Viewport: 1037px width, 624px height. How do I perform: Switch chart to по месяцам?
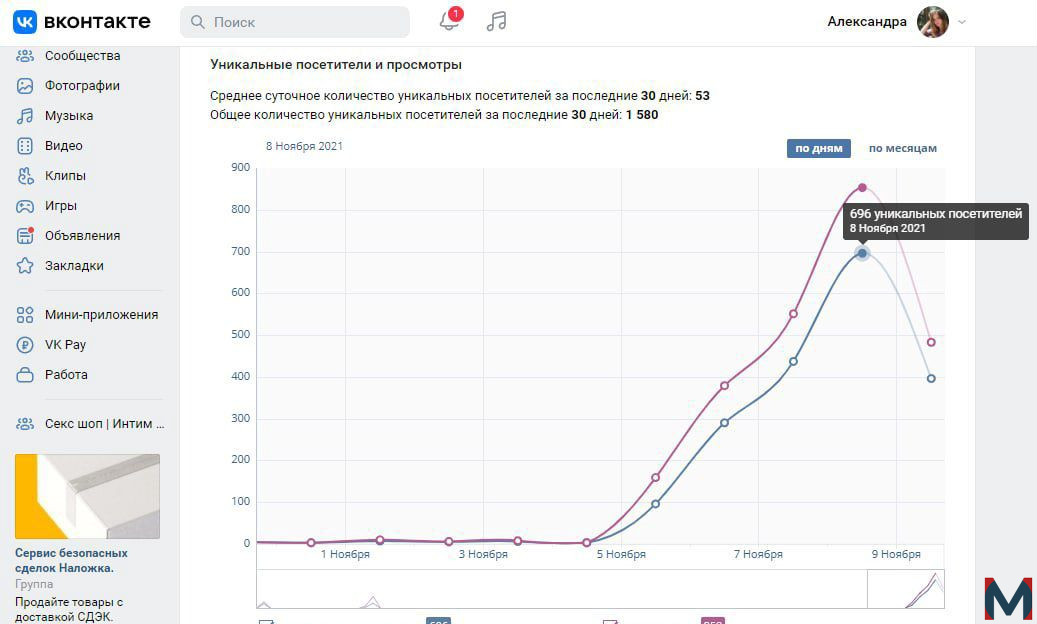(903, 148)
